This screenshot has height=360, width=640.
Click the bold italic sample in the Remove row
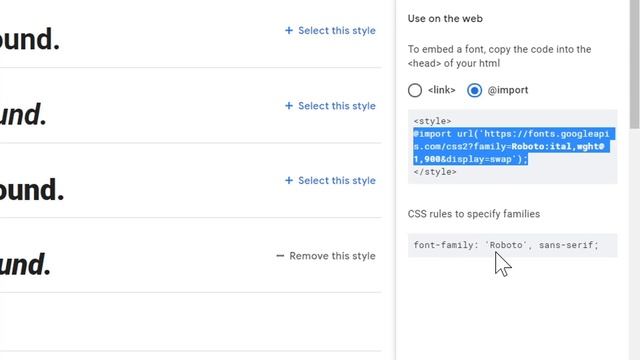(25, 264)
